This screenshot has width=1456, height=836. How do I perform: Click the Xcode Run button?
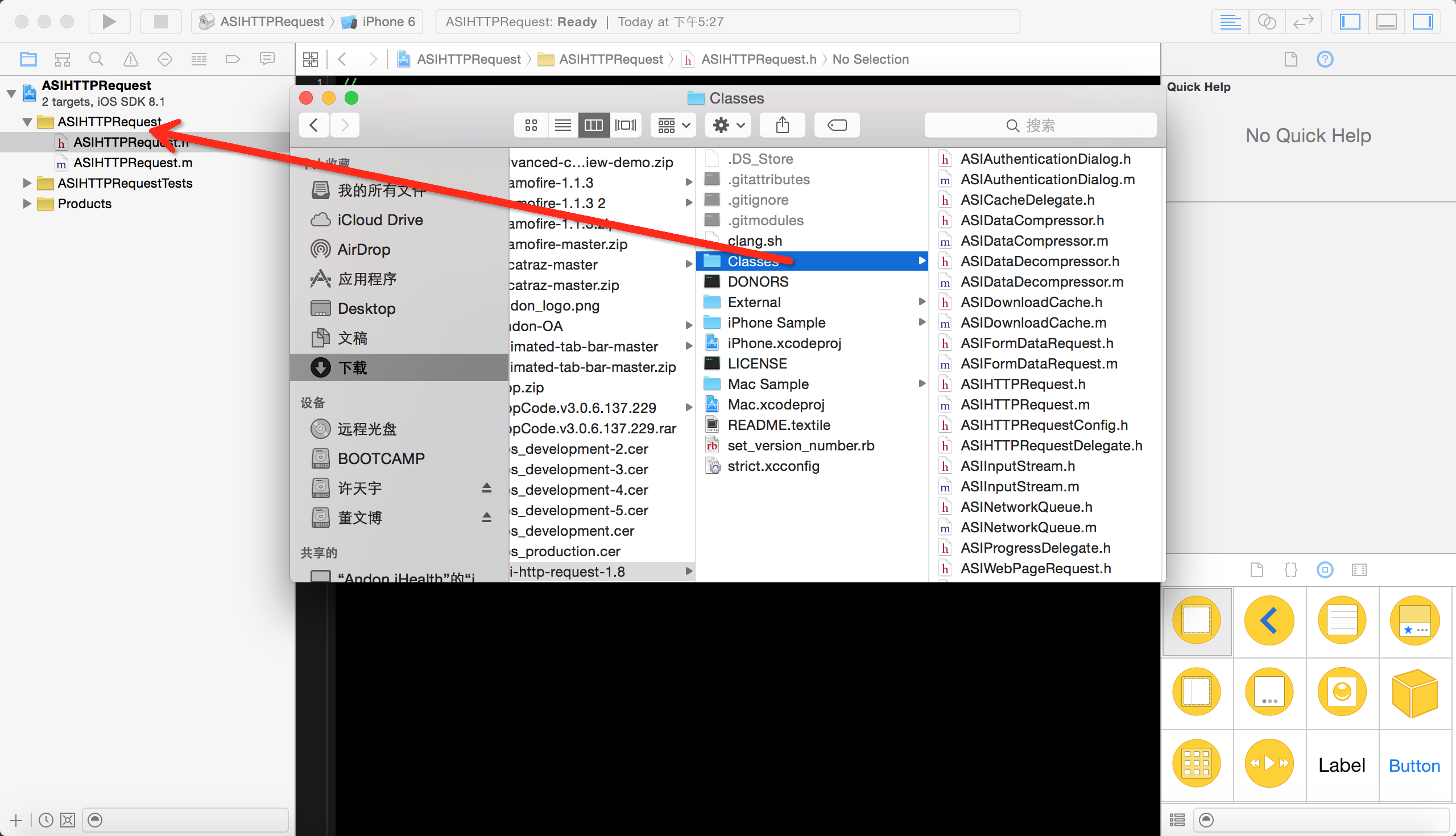pos(109,22)
